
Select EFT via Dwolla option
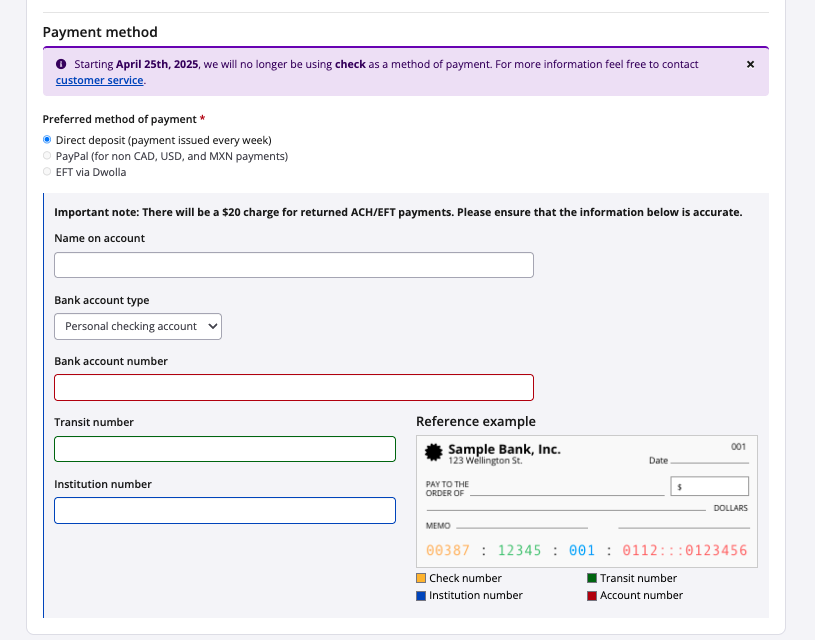click(x=47, y=172)
